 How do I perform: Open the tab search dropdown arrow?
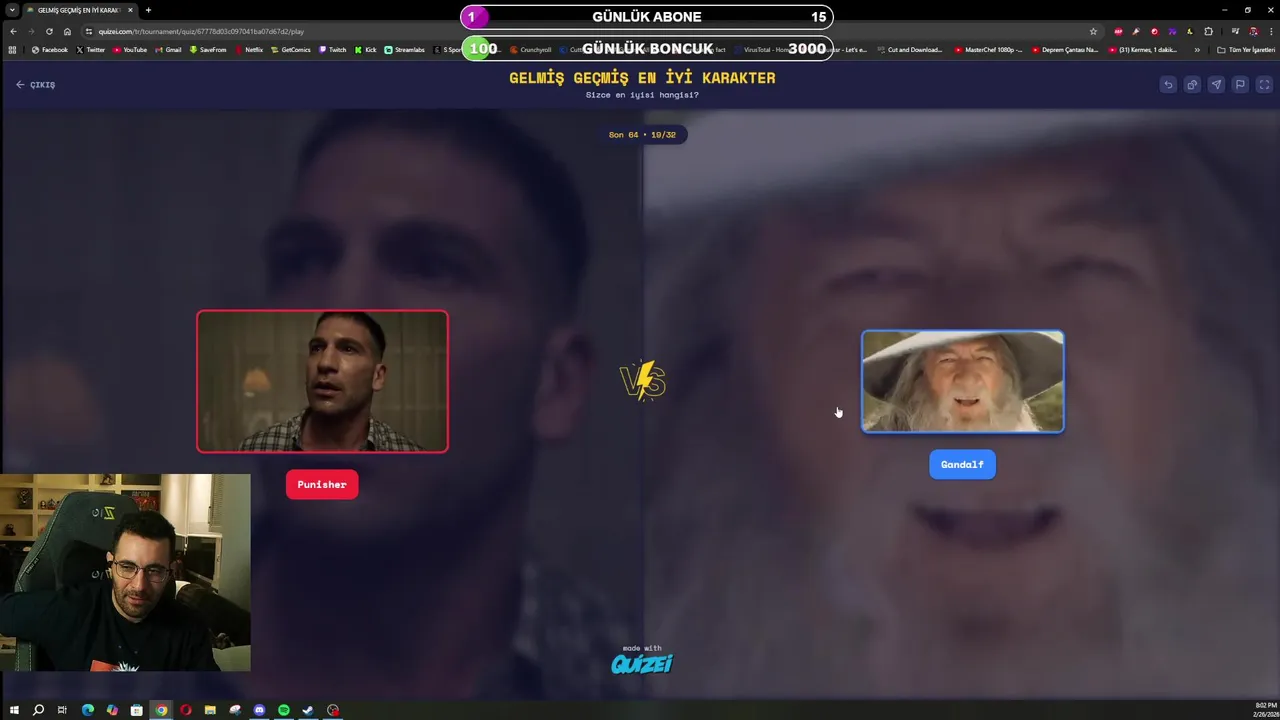click(x=12, y=10)
